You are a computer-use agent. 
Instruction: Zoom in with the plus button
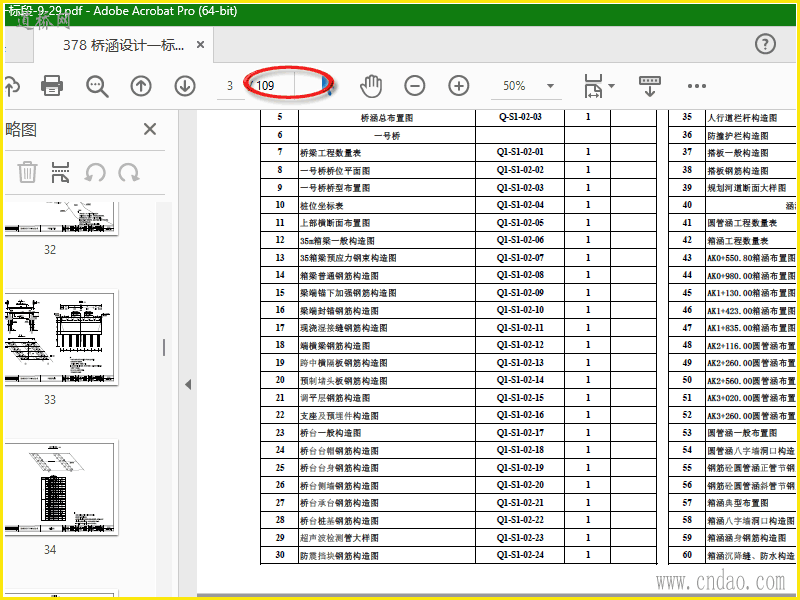click(459, 86)
